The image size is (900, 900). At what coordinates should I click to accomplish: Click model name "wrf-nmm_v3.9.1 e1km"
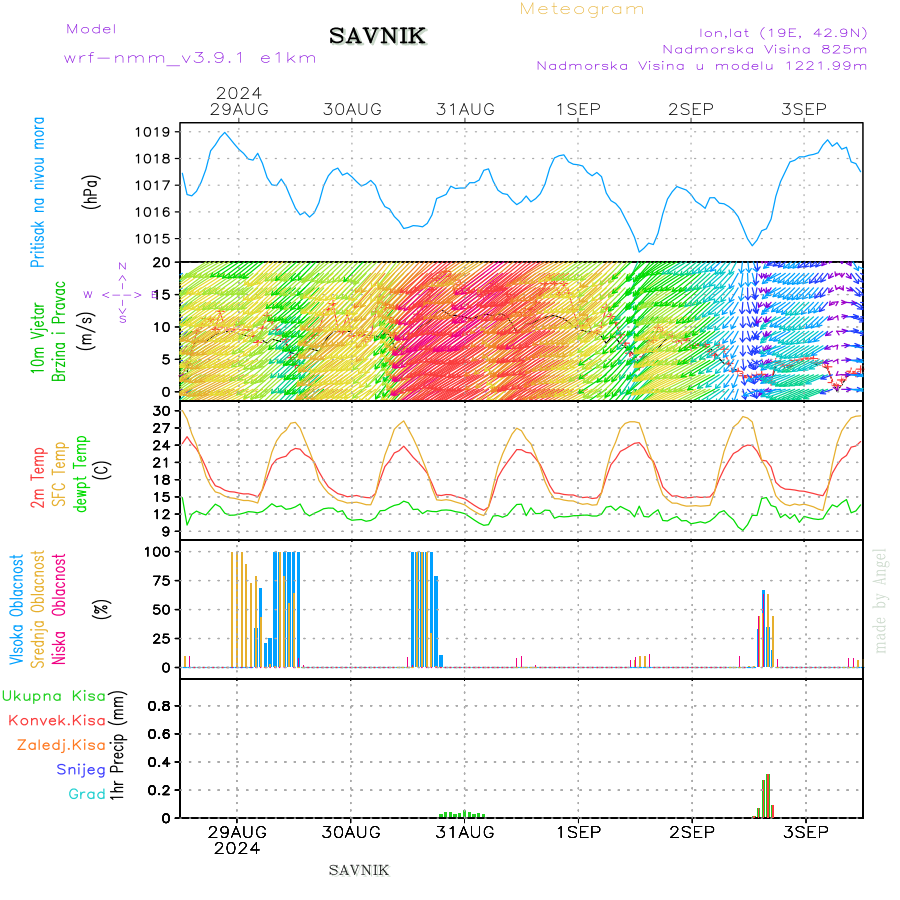[190, 58]
